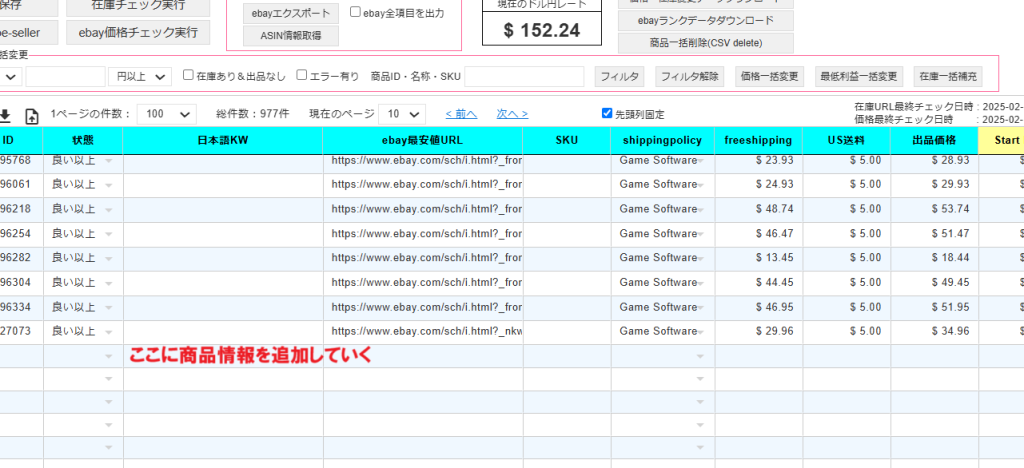
Task: Click the 日本語KW cell in the $ 29.93 row
Action: point(223,185)
